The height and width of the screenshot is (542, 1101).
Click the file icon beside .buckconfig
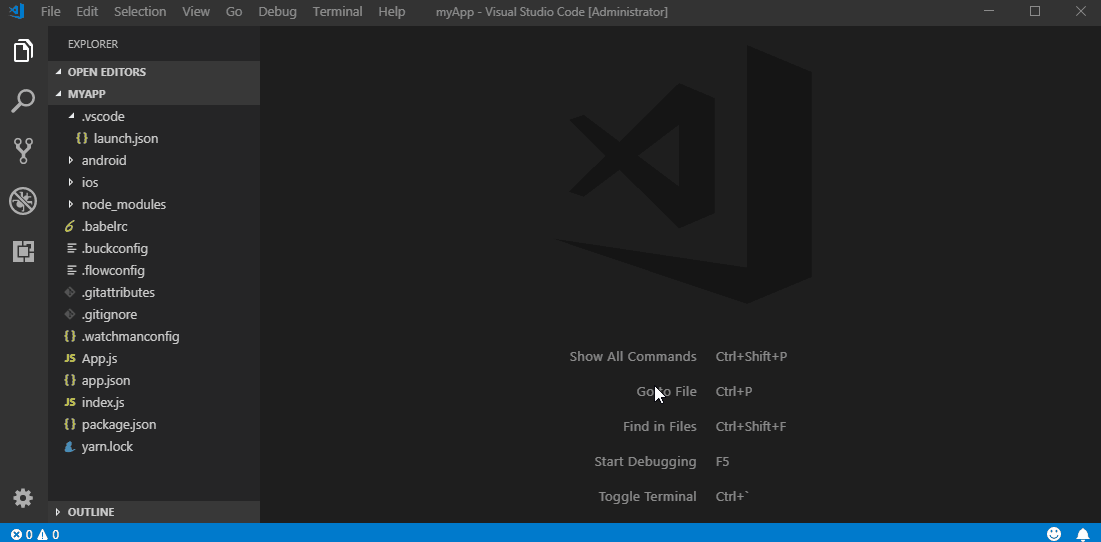(70, 249)
